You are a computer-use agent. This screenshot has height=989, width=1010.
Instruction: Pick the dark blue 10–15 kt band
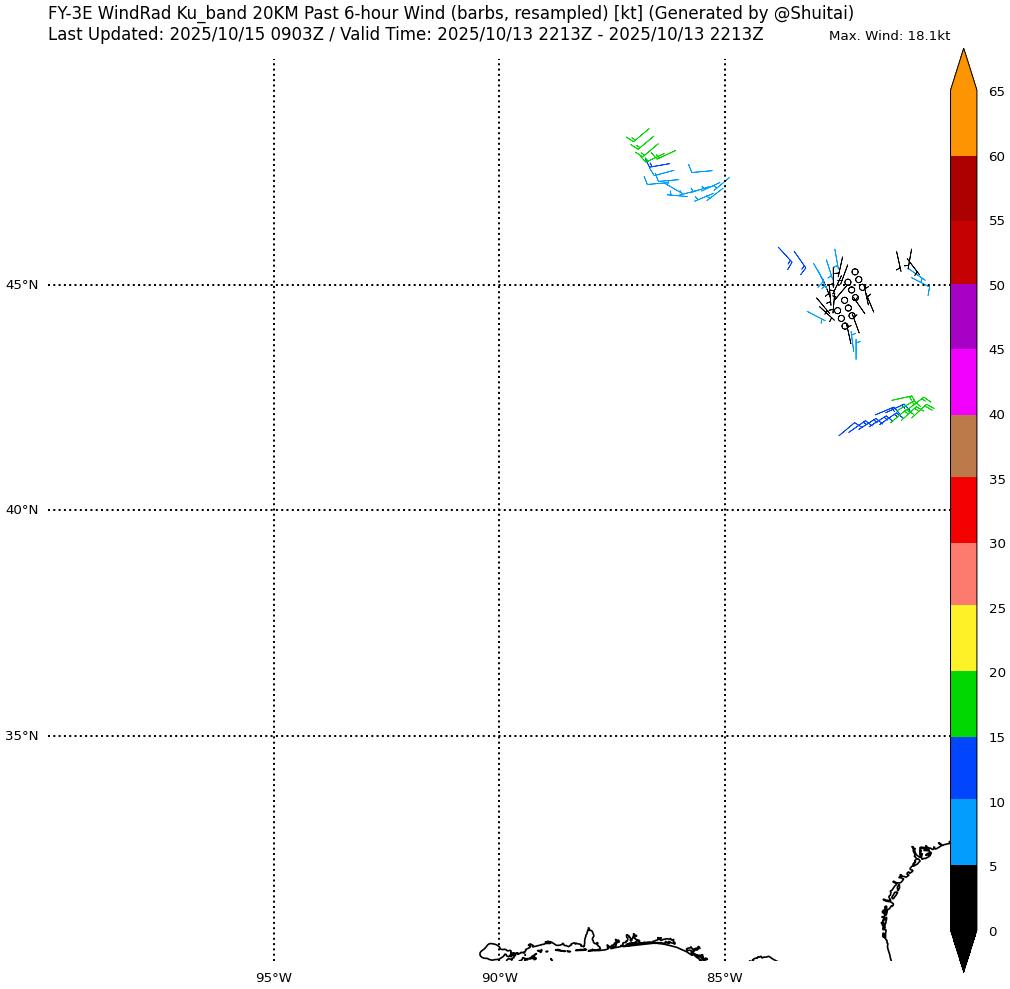[963, 768]
